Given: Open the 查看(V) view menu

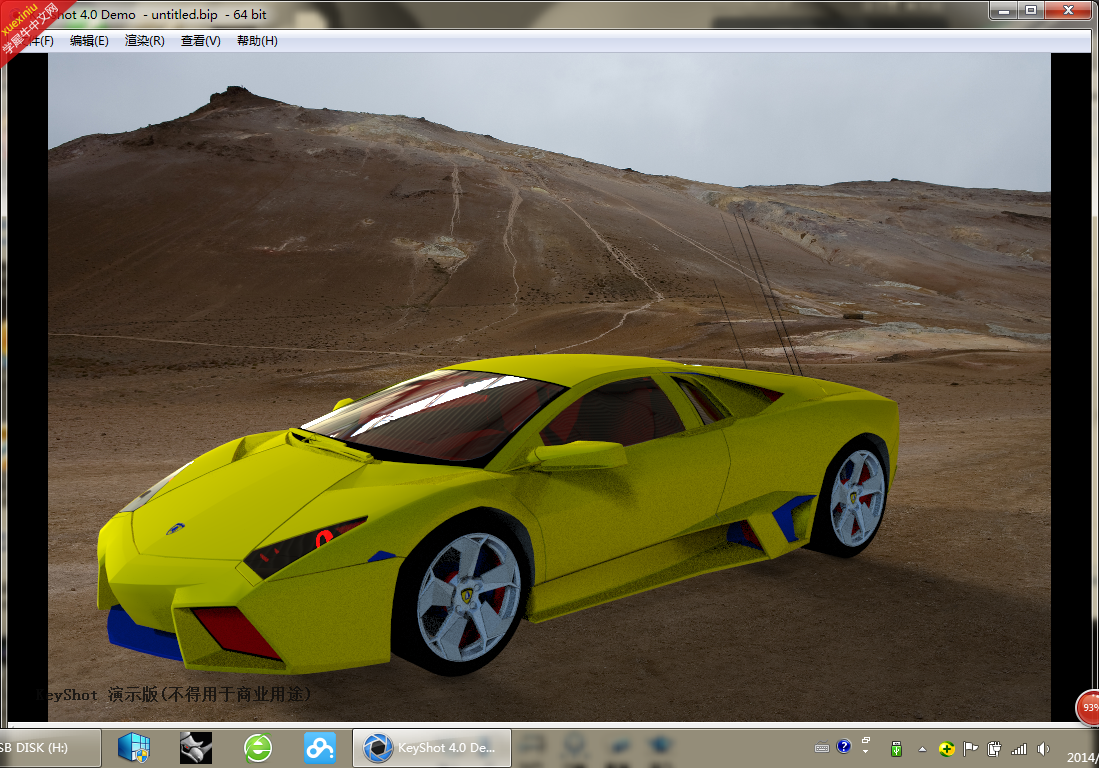Looking at the screenshot, I should [x=200, y=41].
